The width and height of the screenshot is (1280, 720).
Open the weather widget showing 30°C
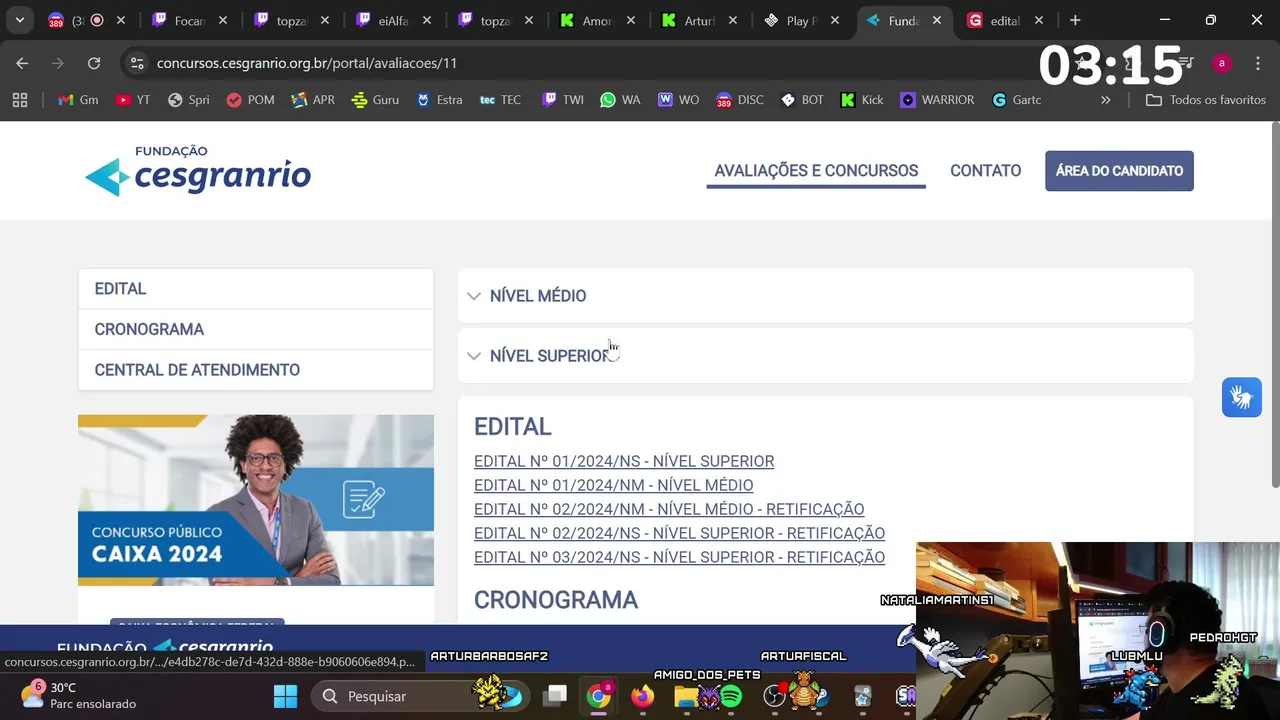pos(78,696)
